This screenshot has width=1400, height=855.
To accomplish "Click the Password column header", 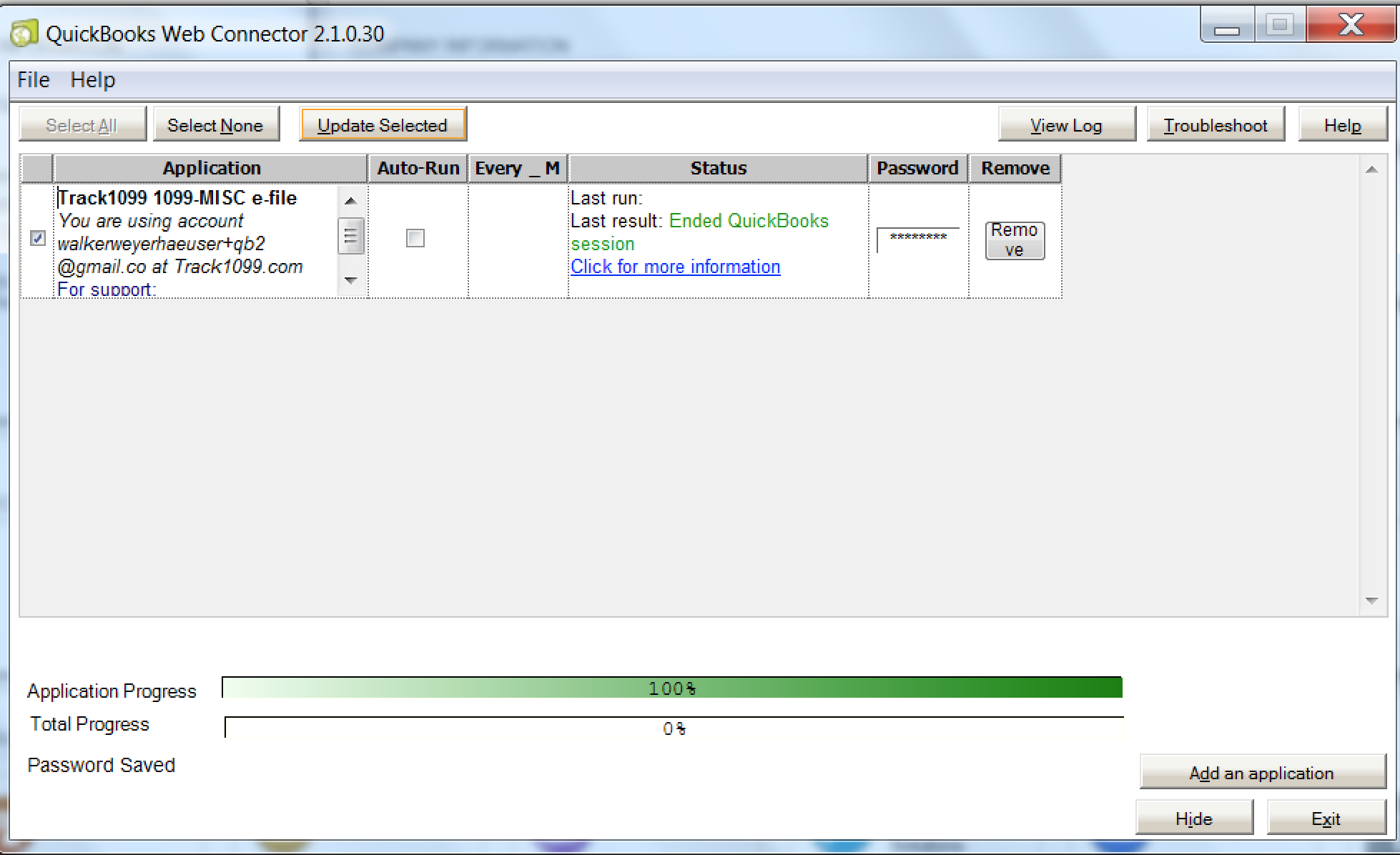I will (917, 169).
